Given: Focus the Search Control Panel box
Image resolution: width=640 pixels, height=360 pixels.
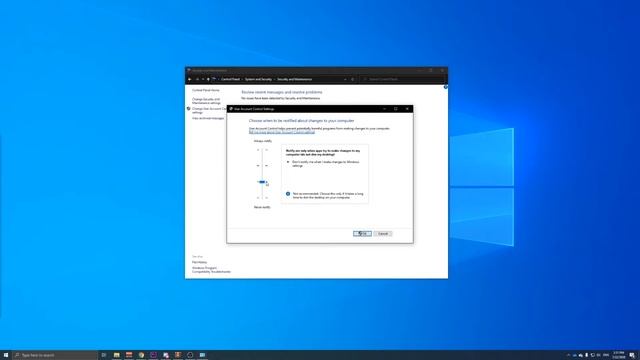Looking at the screenshot, I should point(402,79).
